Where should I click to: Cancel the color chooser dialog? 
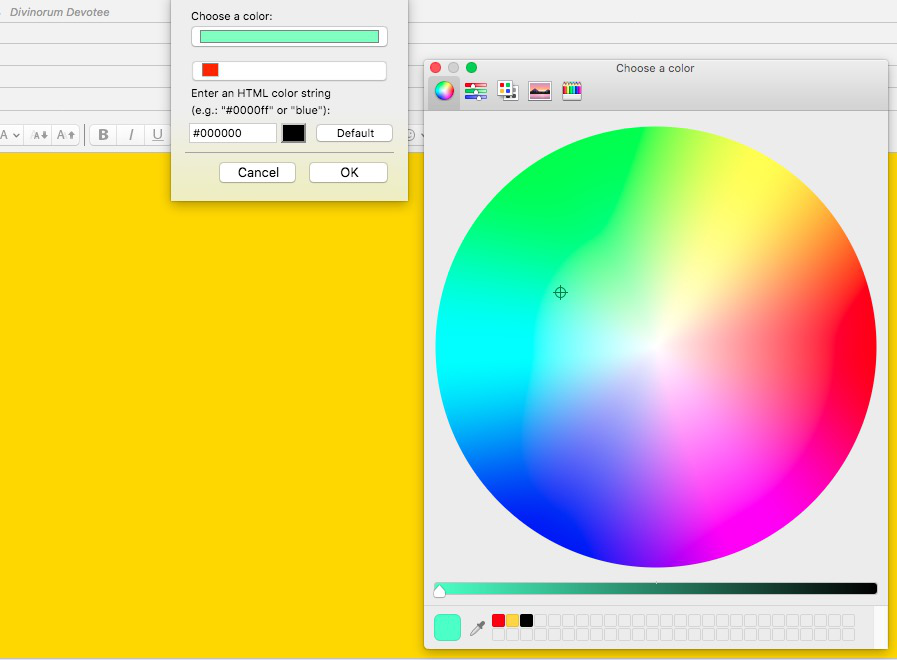[258, 172]
